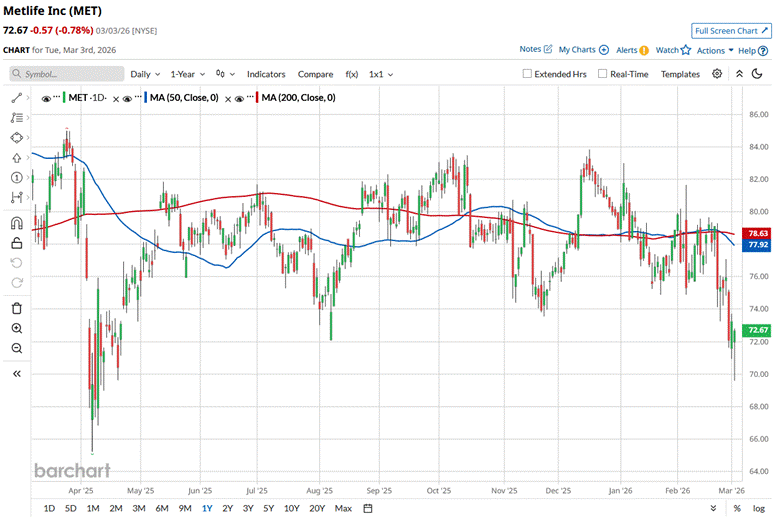
Task: Remove the MA (50, Close, 0) indicator
Action: [x=228, y=99]
